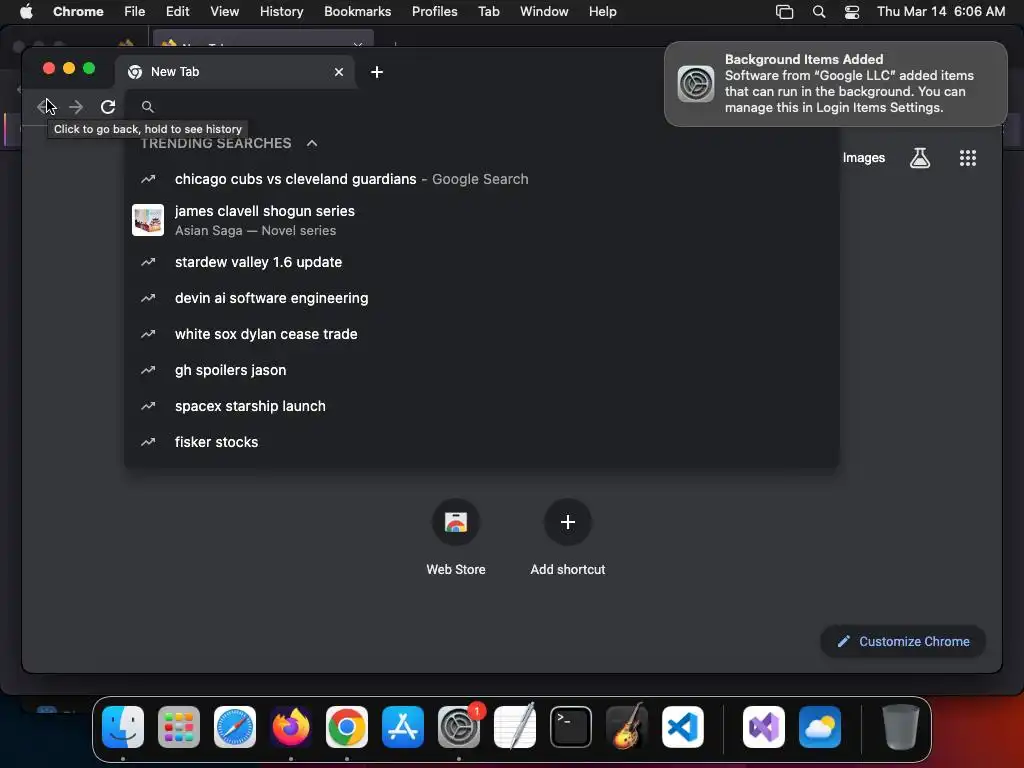Launch Safari from the Dock
Image resolution: width=1024 pixels, height=768 pixels.
[x=235, y=726]
